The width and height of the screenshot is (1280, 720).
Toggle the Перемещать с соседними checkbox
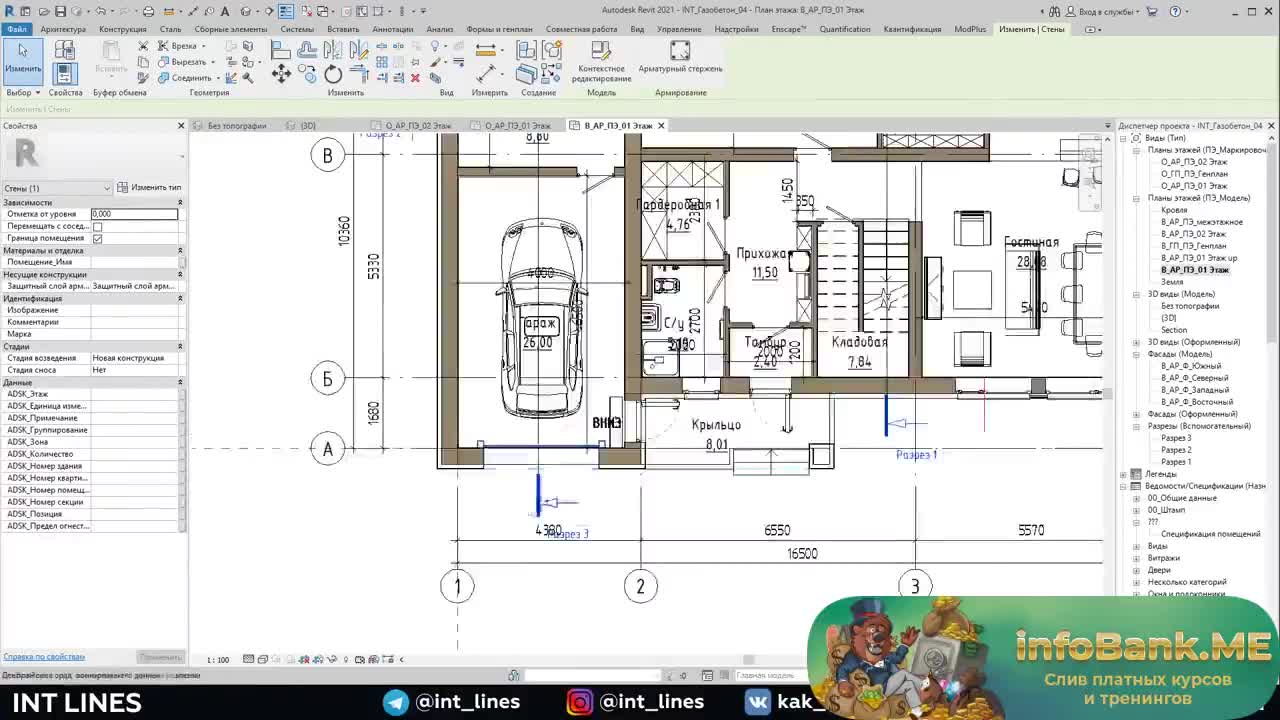97,226
